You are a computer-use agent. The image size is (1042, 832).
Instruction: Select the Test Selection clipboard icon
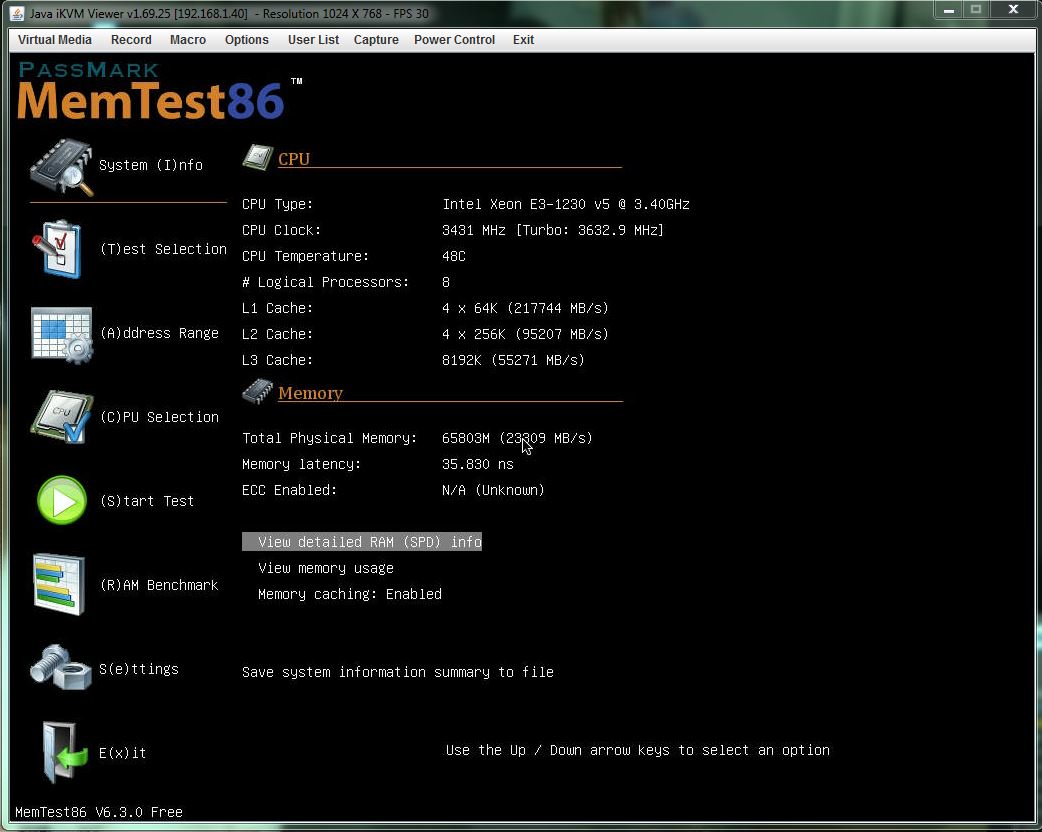(x=58, y=250)
